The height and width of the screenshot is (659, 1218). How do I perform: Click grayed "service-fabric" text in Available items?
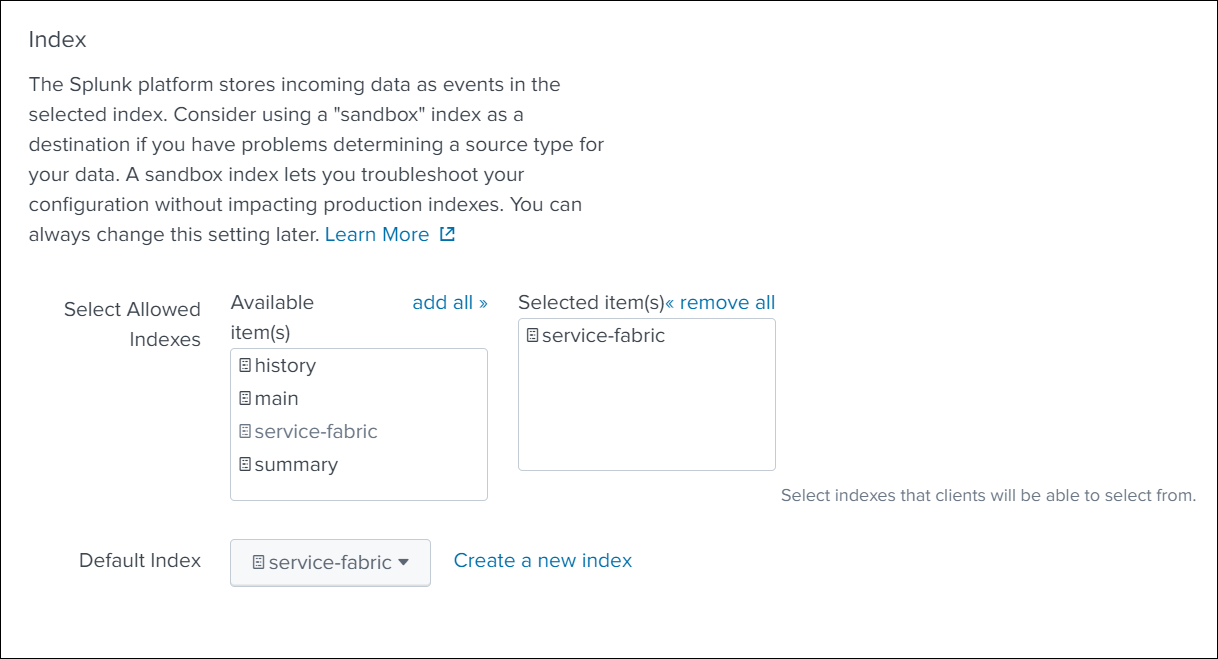coord(316,432)
